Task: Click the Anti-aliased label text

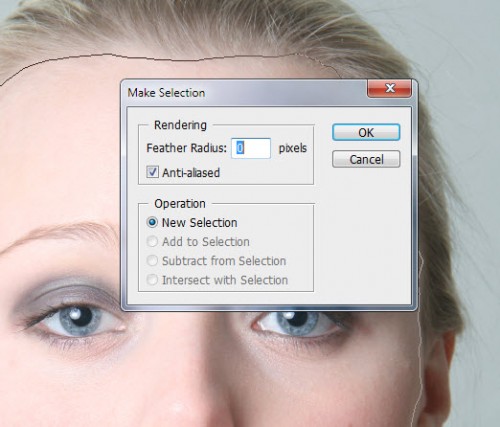Action: point(191,173)
